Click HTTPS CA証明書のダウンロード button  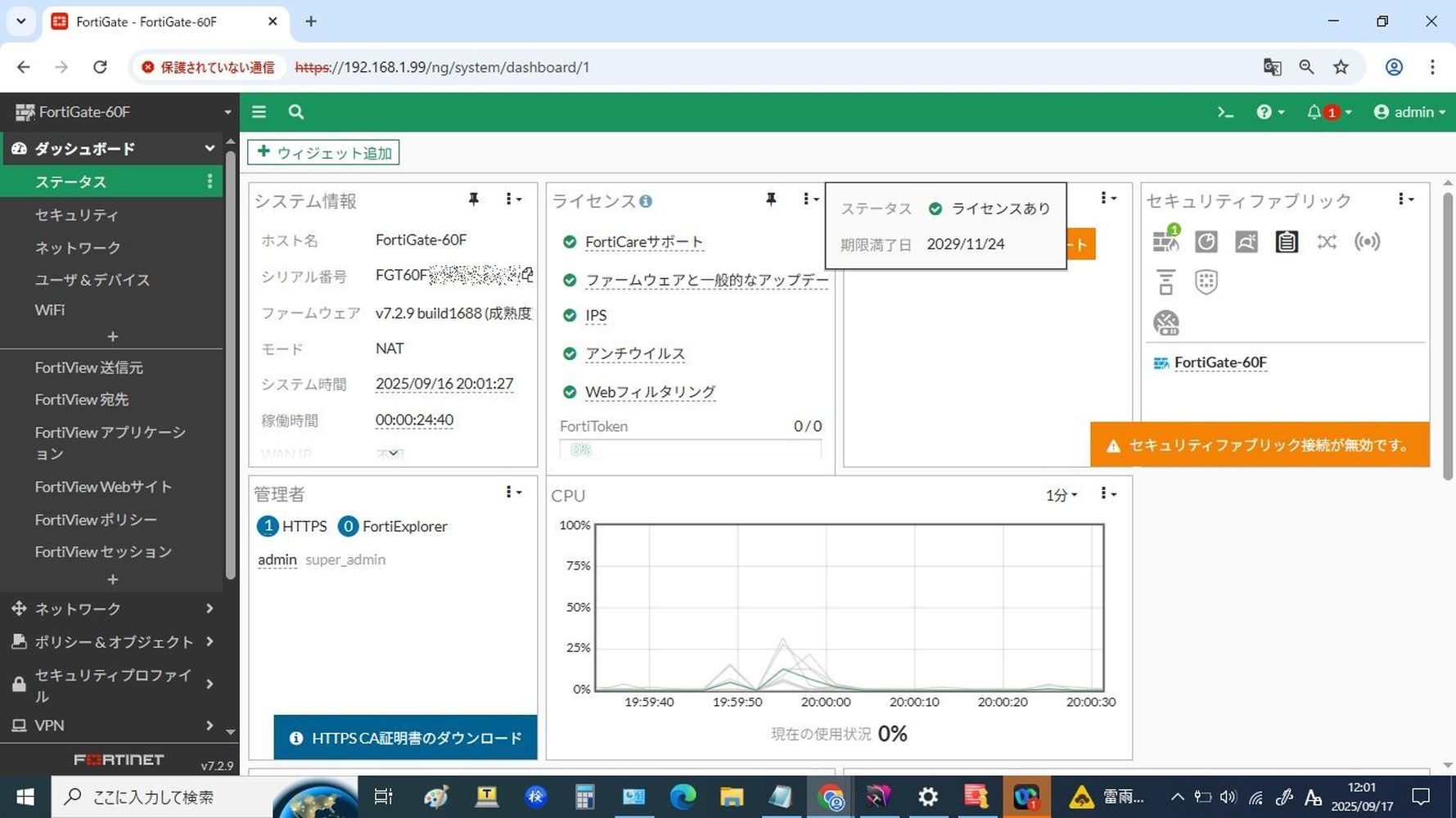click(x=406, y=738)
